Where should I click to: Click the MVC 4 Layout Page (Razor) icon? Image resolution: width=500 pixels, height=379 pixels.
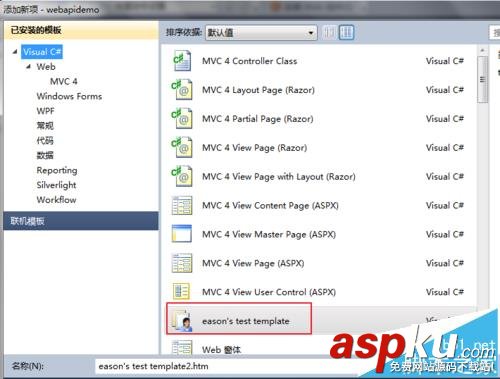182,90
